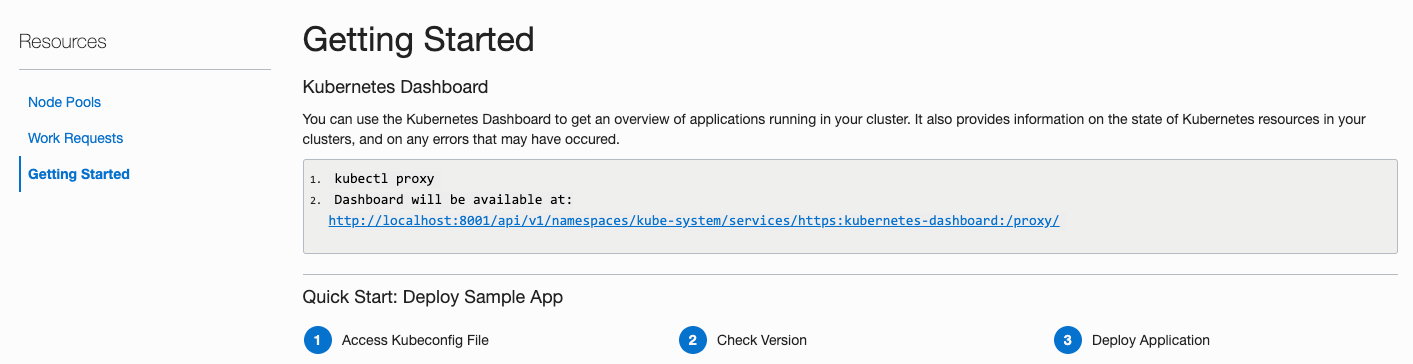Viewport: 1413px width, 364px height.
Task: Click the Quick Start: Deploy Sample App heading
Action: [432, 297]
